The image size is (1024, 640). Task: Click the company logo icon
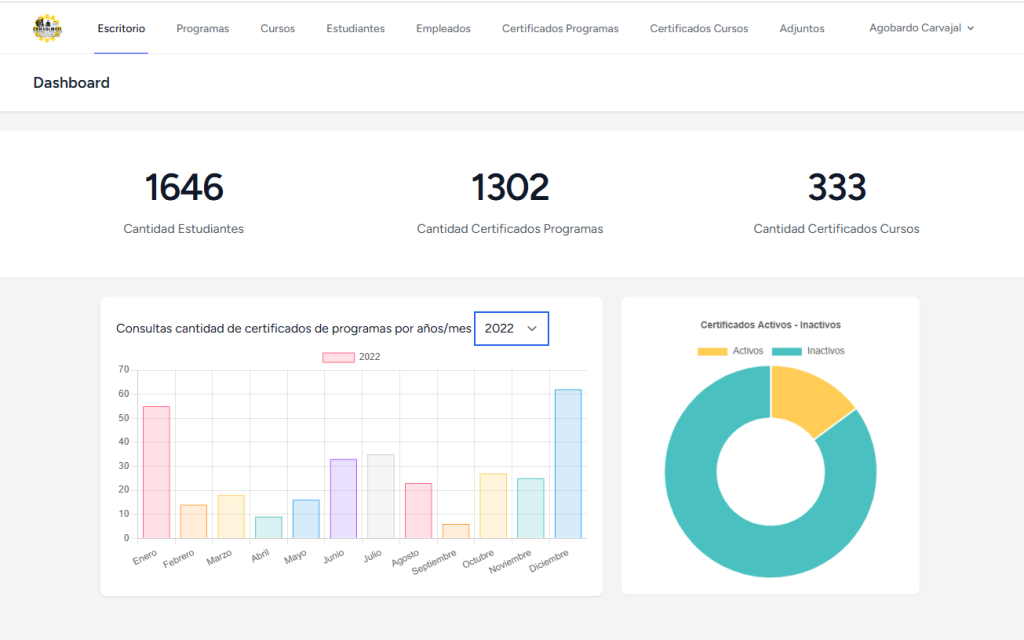(x=47, y=28)
